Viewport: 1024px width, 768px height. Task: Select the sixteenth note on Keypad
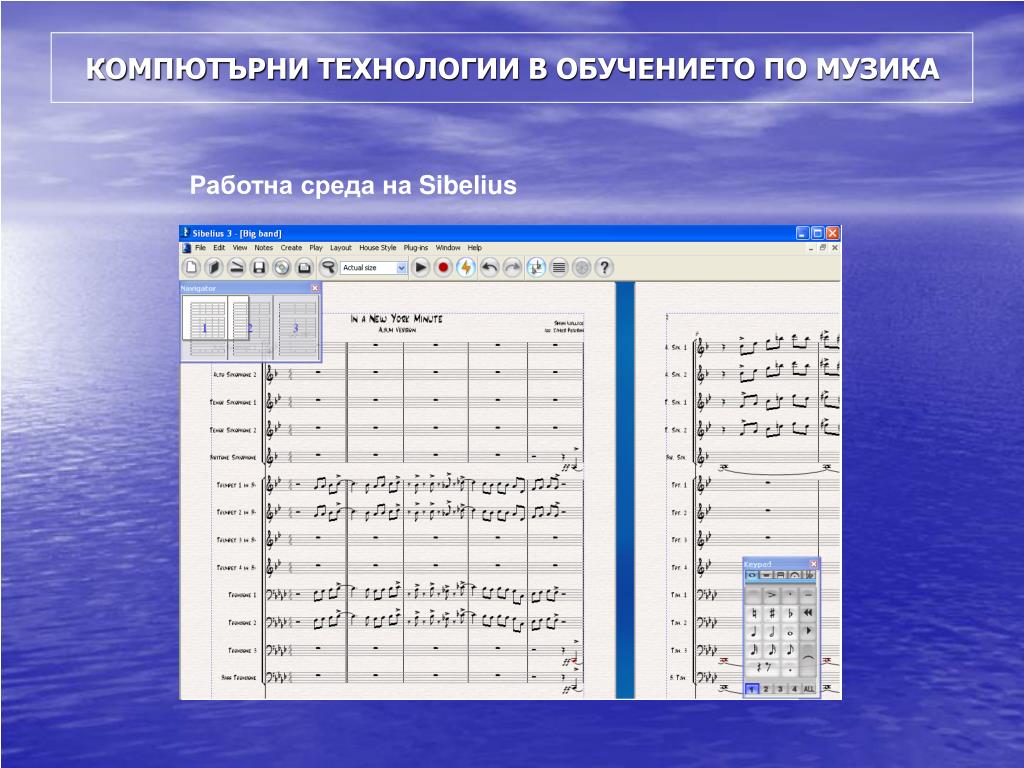click(771, 650)
